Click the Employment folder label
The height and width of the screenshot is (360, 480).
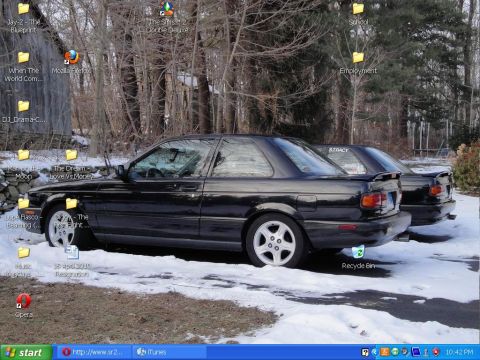point(358,71)
